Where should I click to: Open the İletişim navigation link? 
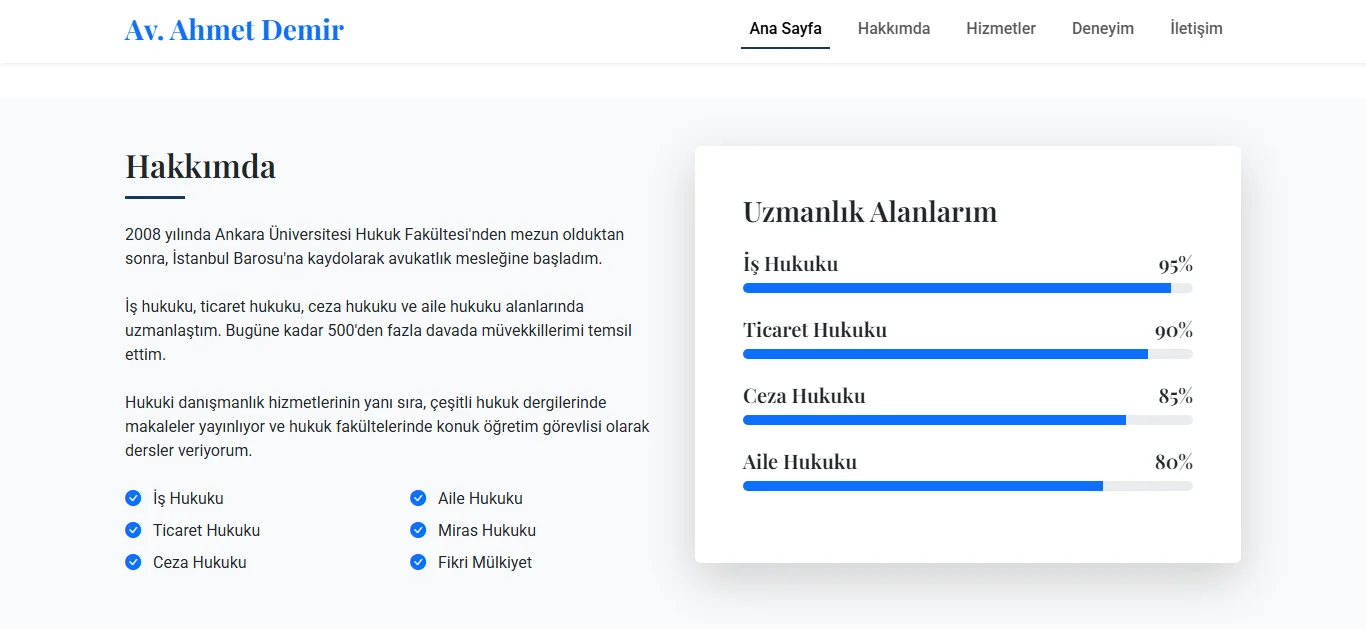point(1196,29)
